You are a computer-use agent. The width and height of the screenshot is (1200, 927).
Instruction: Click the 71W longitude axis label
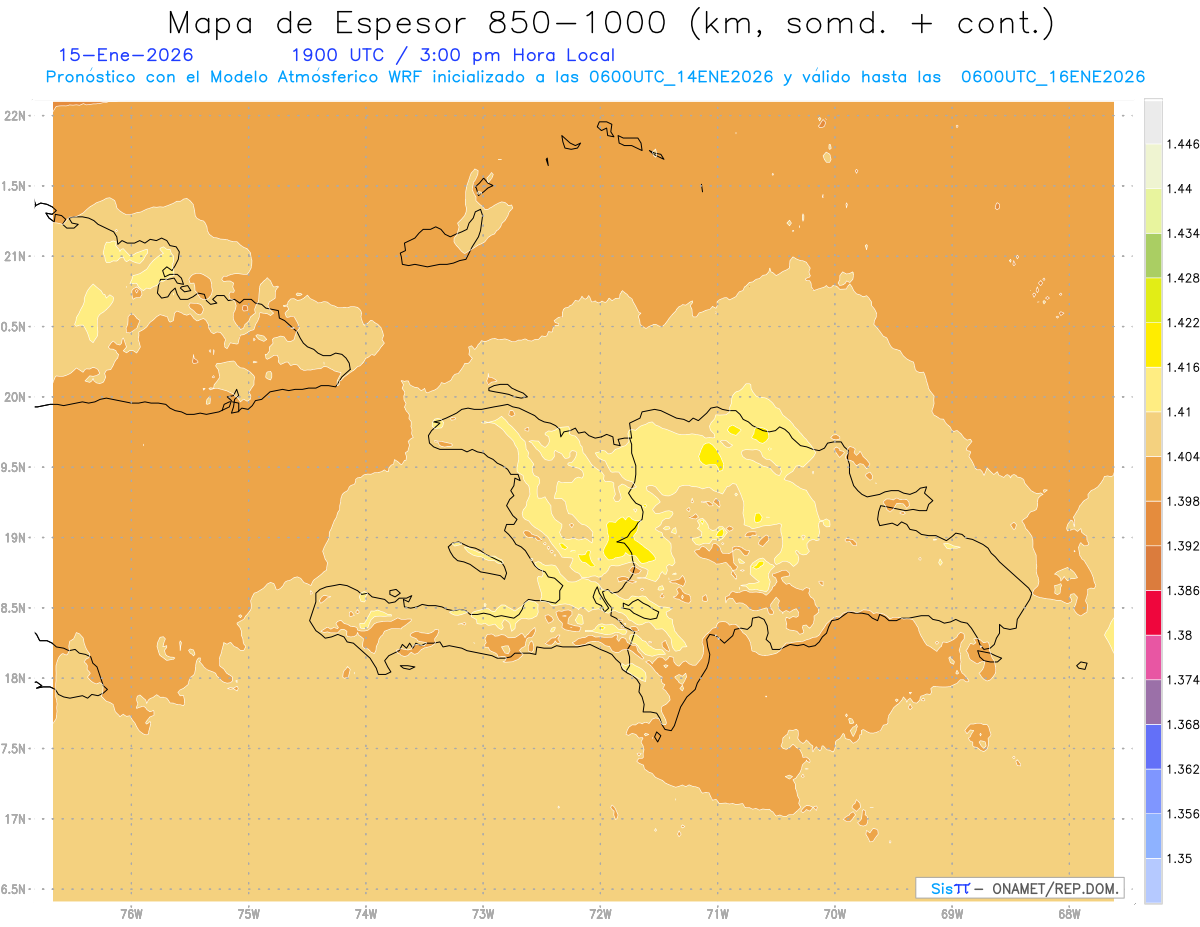717,913
